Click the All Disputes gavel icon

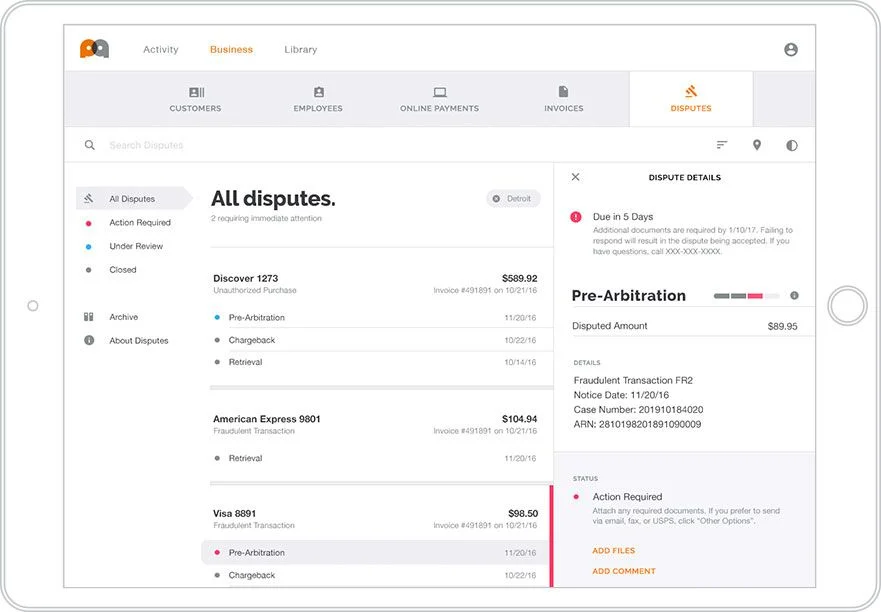89,198
